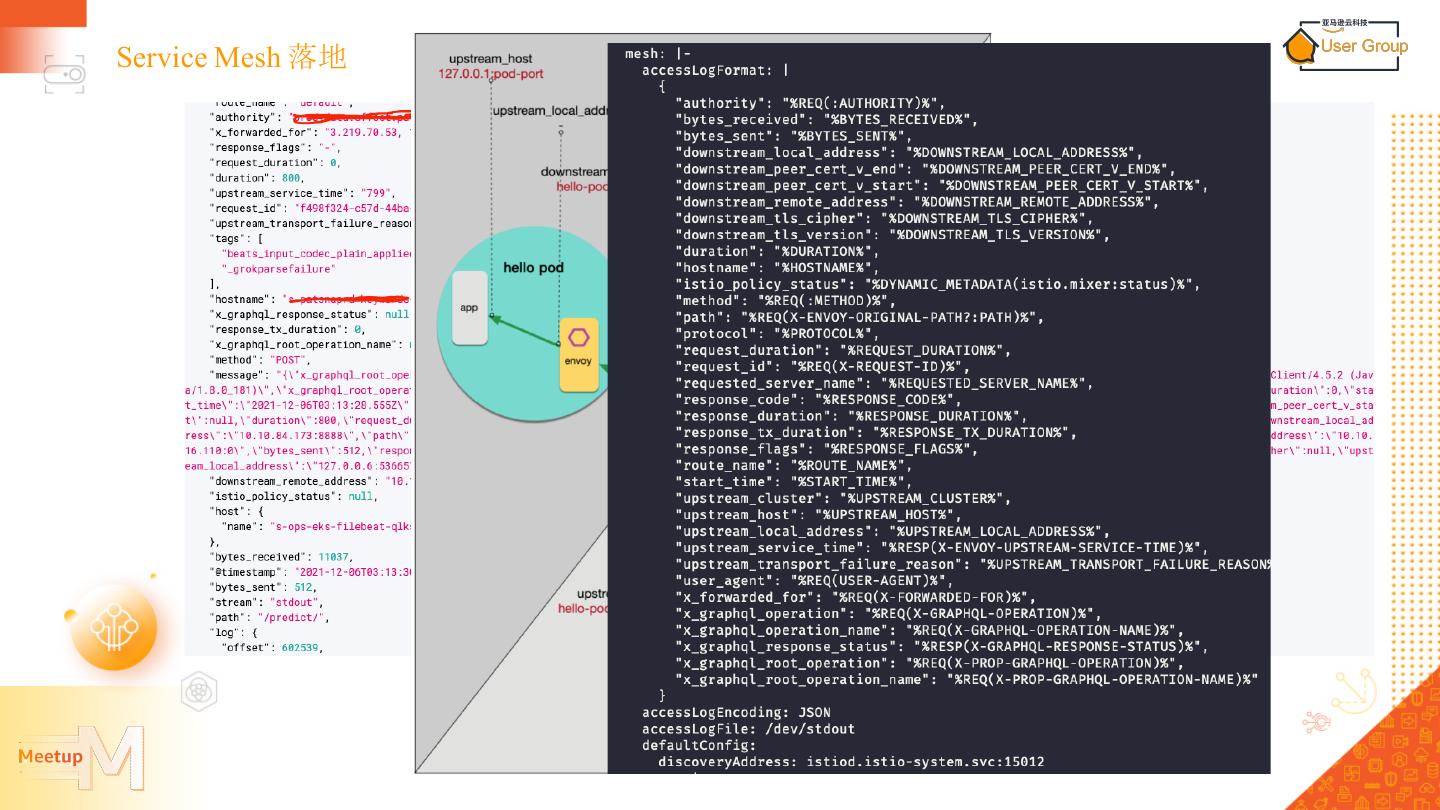Click the "x_graphql_root_operation_name" config line
This screenshot has height=810, width=1440.
click(x=966, y=680)
